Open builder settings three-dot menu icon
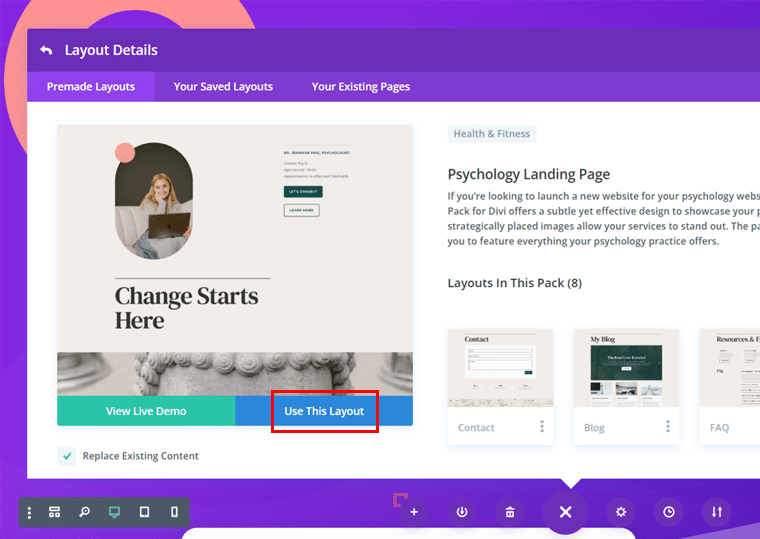 pyautogui.click(x=30, y=512)
